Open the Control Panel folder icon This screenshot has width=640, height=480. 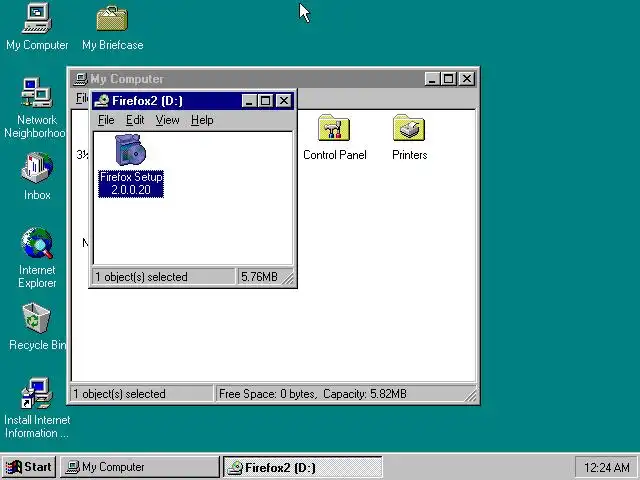click(334, 128)
